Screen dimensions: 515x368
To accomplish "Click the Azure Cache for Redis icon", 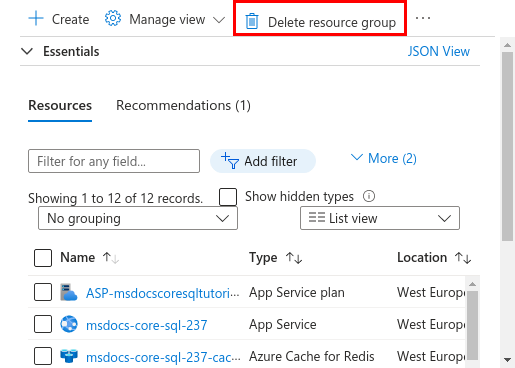I will click(x=69, y=356).
